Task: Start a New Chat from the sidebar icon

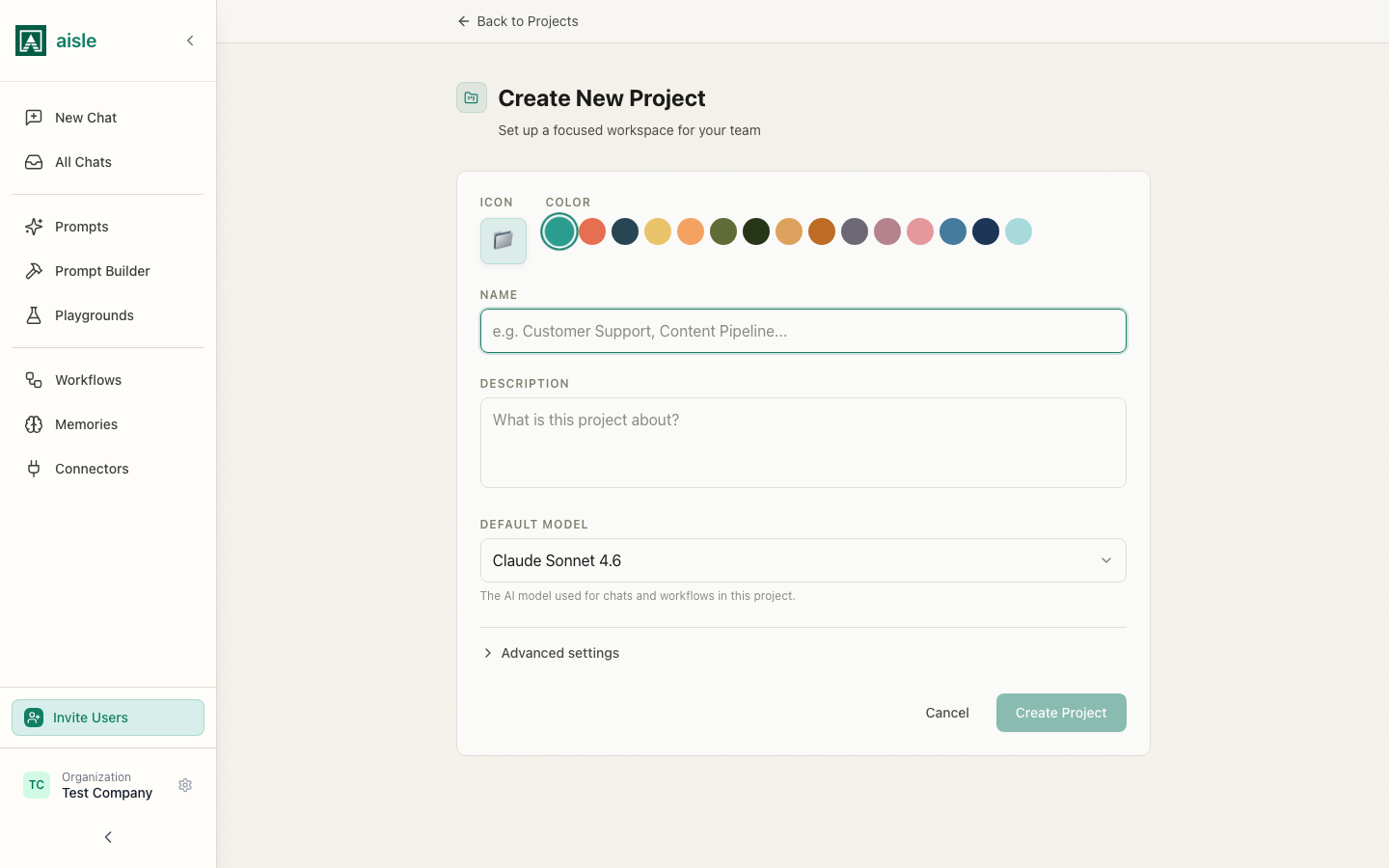Action: pos(35,117)
